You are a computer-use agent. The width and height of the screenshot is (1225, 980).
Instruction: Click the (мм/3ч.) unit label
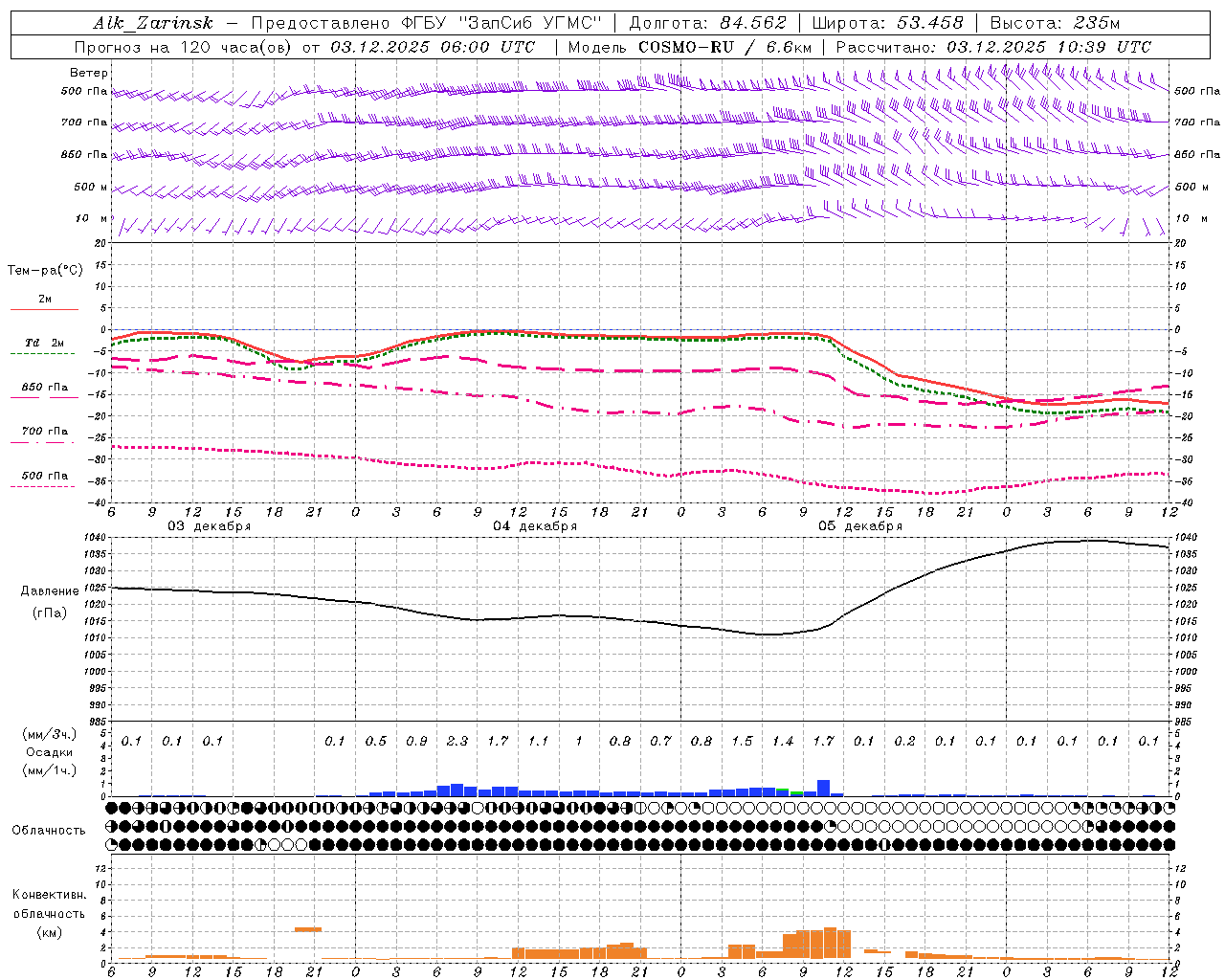point(49,734)
